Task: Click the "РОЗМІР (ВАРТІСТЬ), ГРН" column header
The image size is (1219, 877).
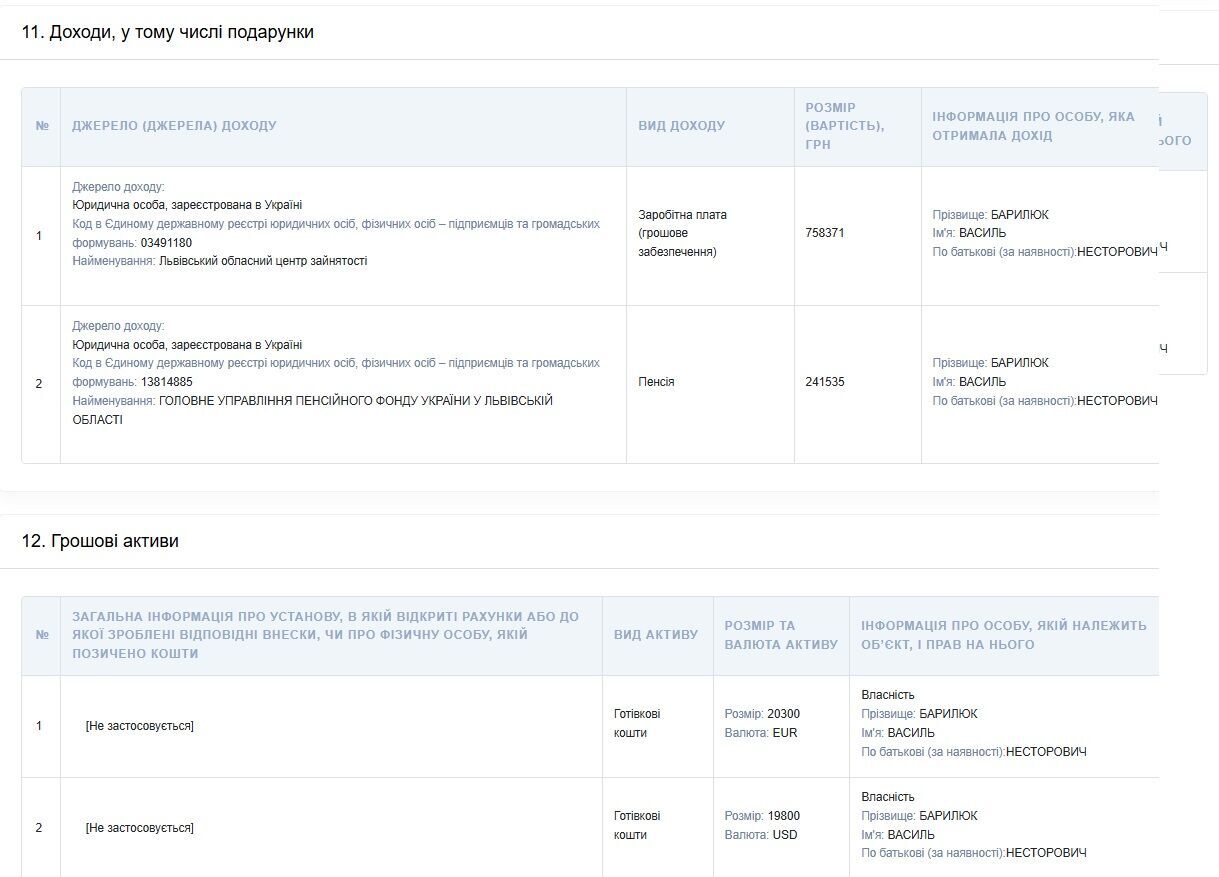Action: (844, 126)
